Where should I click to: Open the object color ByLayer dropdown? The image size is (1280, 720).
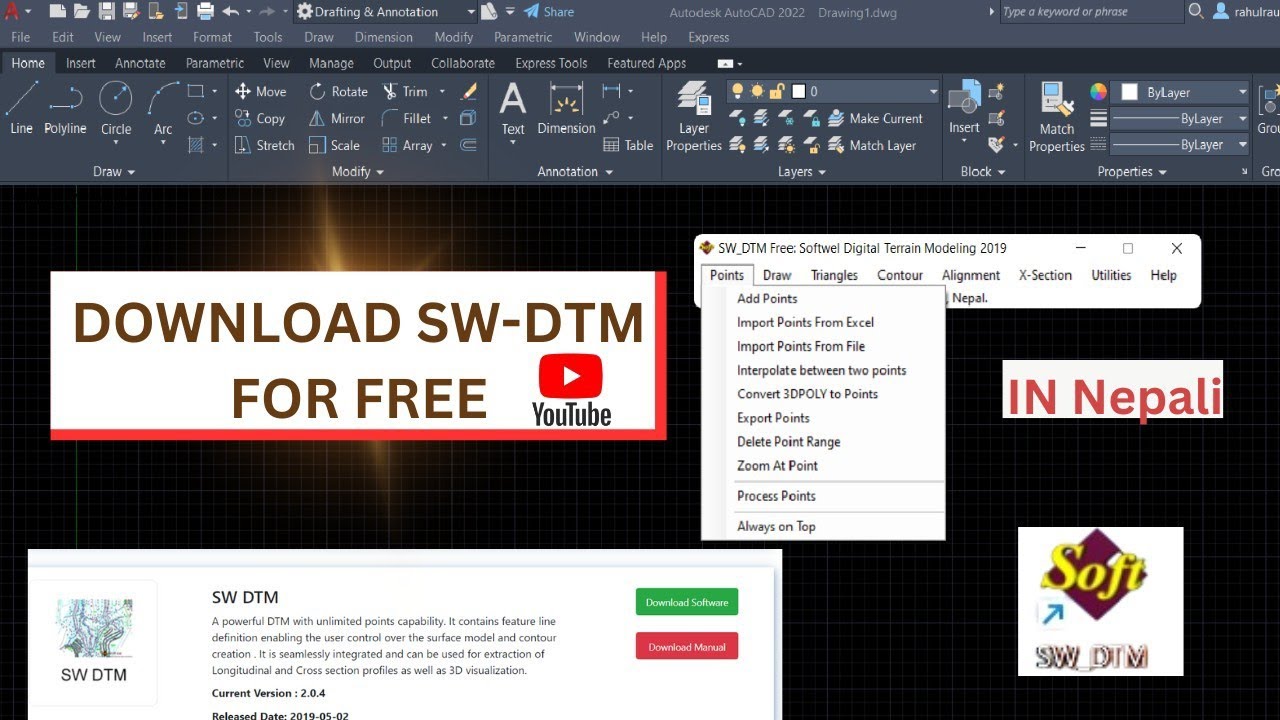(x=1243, y=92)
